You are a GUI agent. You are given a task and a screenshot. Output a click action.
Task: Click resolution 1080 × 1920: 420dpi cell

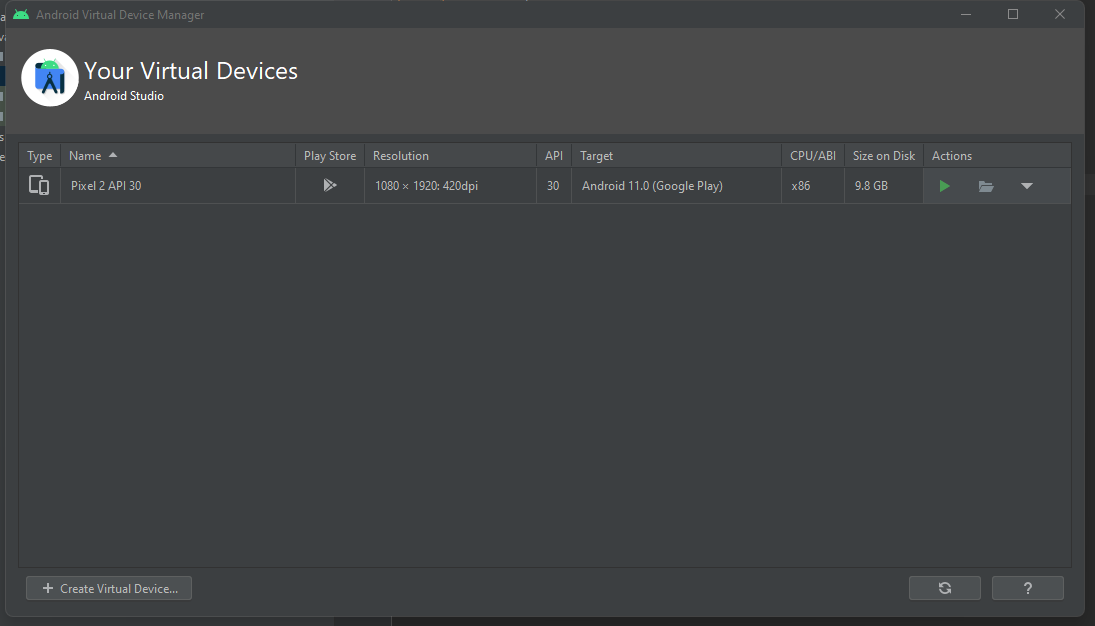coord(450,186)
